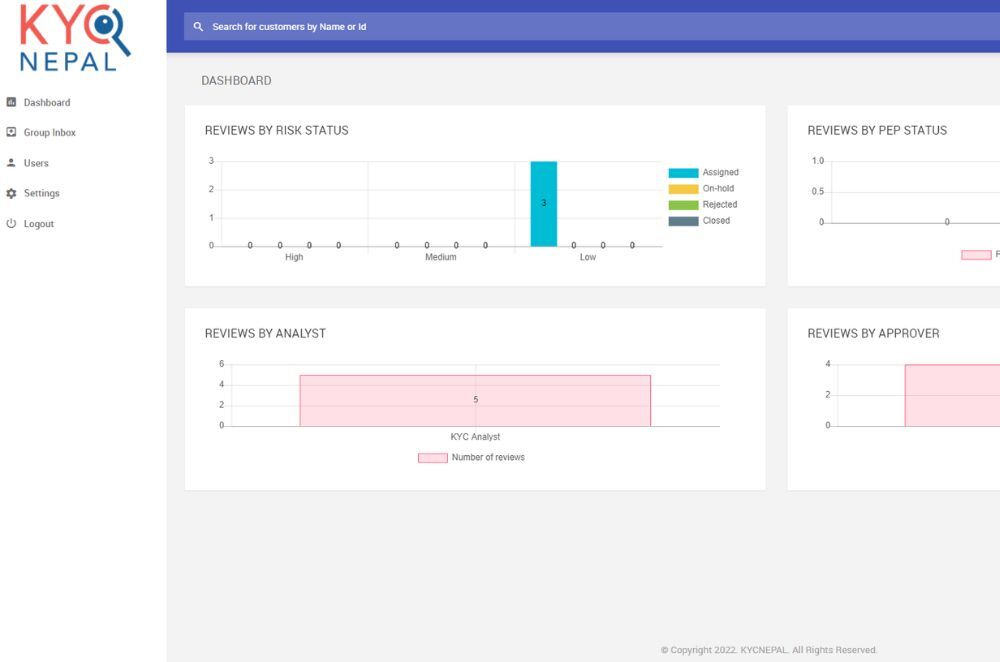Open the Group Inbox menu item
Screen dimensions: 1000x662
tap(50, 132)
